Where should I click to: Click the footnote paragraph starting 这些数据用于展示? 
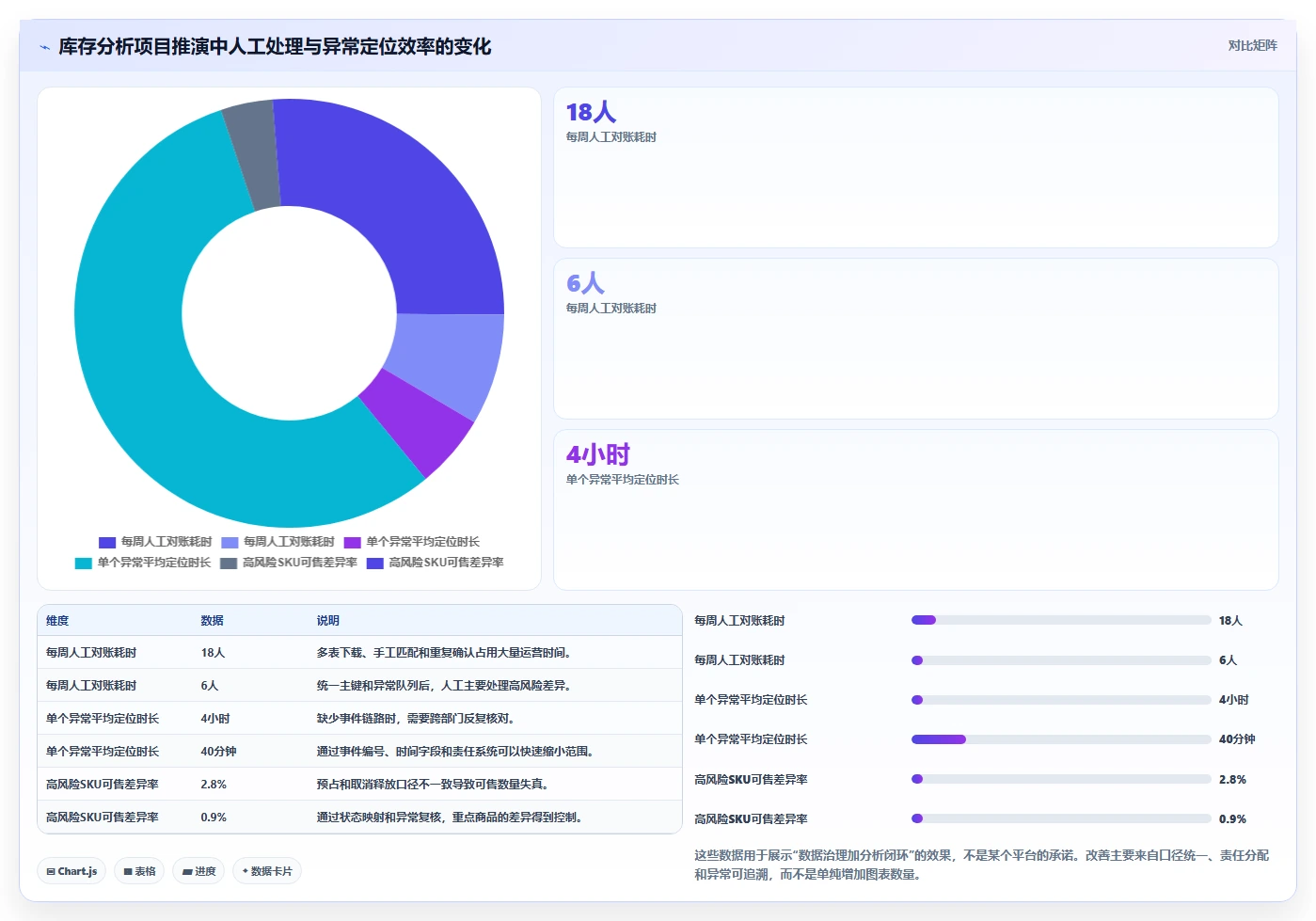pyautogui.click(x=981, y=865)
